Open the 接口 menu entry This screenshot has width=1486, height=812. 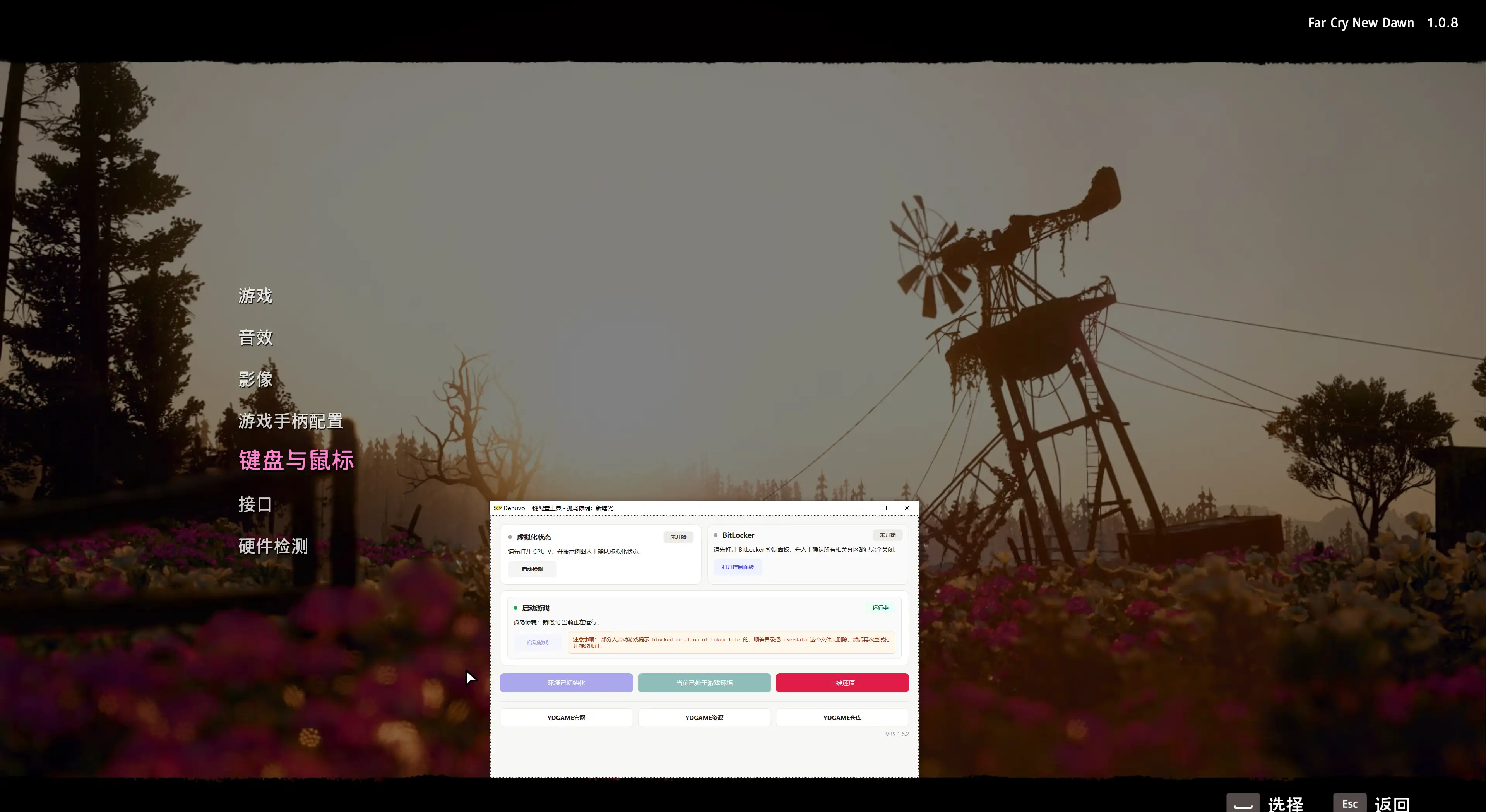pyautogui.click(x=255, y=504)
